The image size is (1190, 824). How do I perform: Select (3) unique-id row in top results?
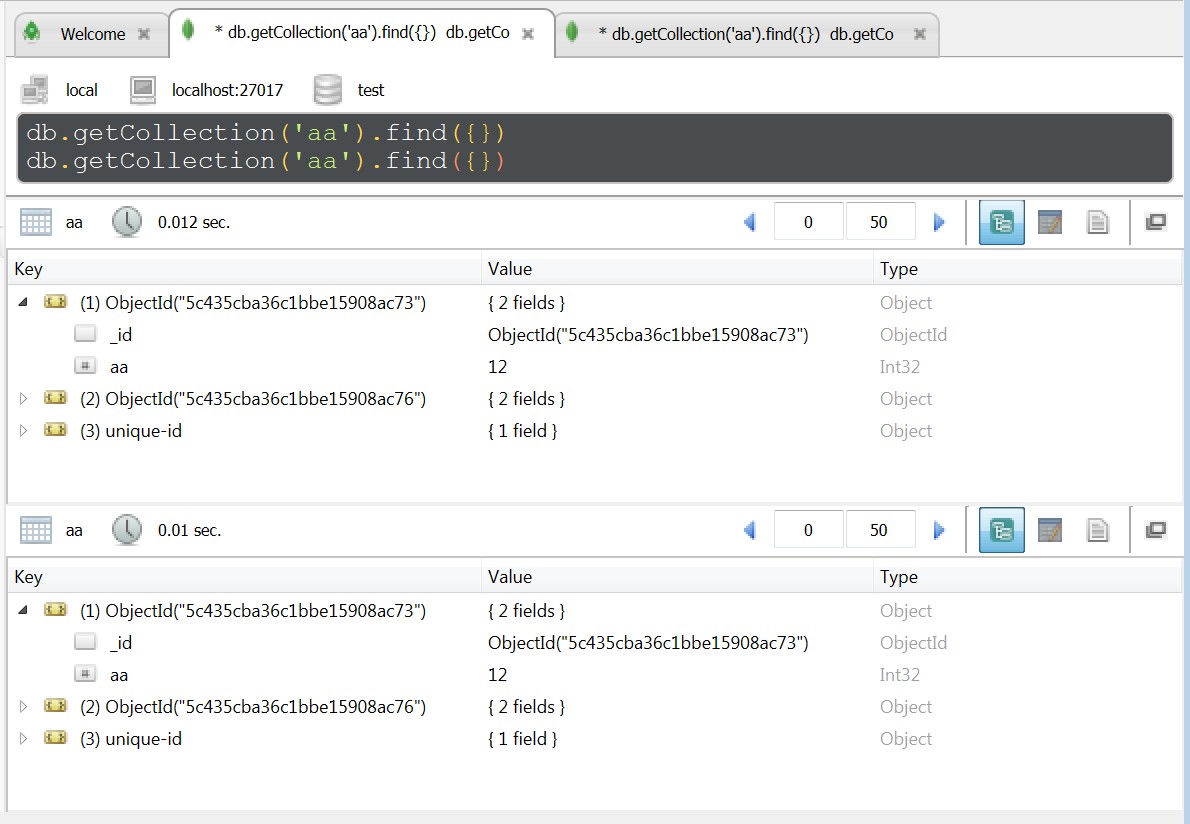[595, 430]
